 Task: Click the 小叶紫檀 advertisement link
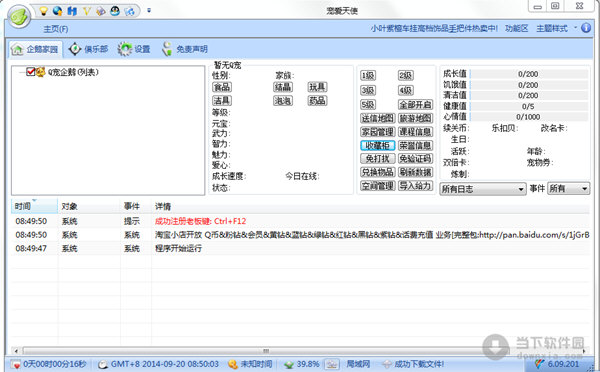tap(434, 28)
